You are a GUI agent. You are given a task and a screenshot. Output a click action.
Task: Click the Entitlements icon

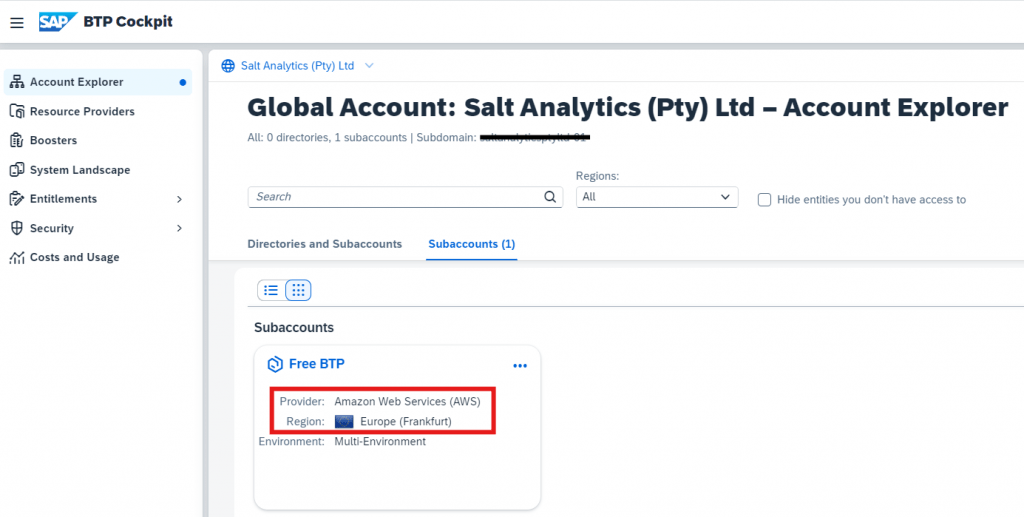point(17,198)
